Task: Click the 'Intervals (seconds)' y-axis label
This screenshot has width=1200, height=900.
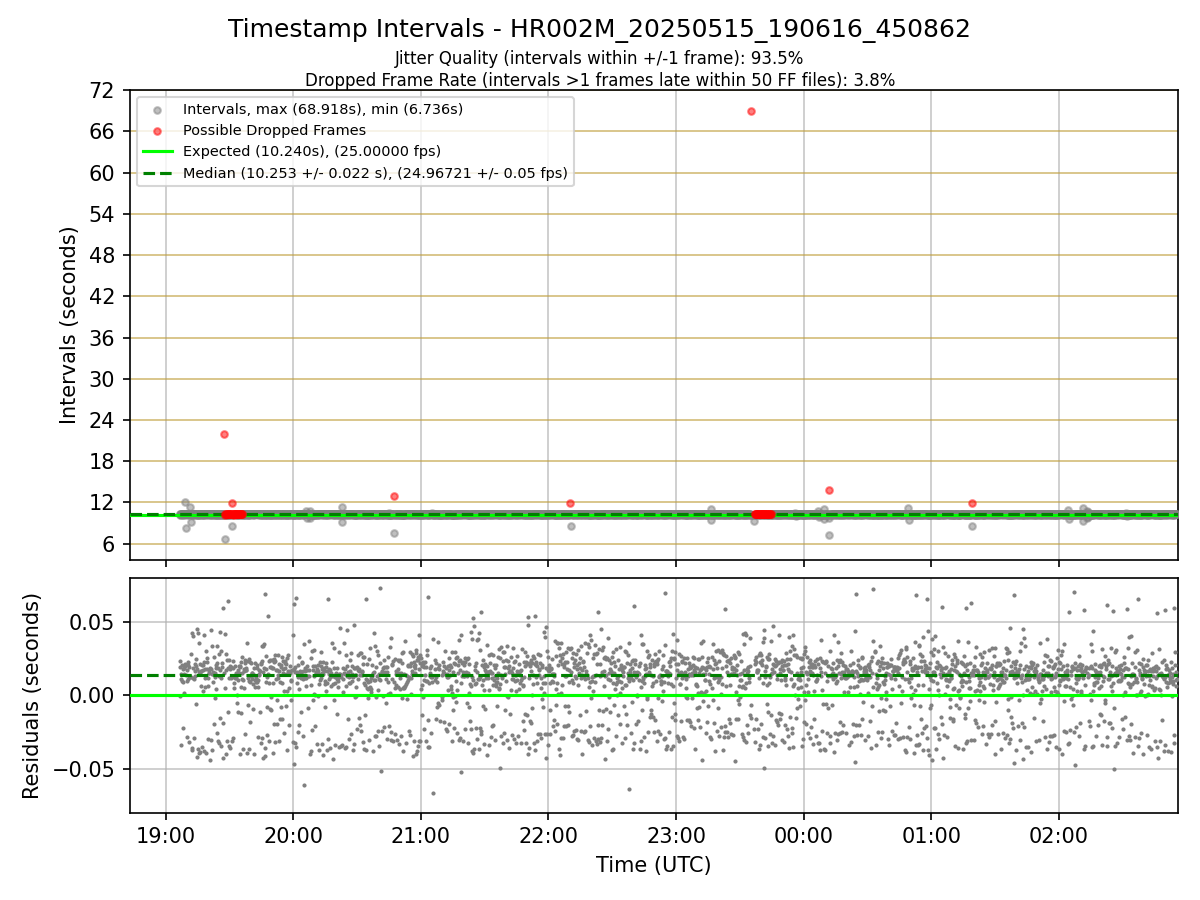Action: pos(68,325)
